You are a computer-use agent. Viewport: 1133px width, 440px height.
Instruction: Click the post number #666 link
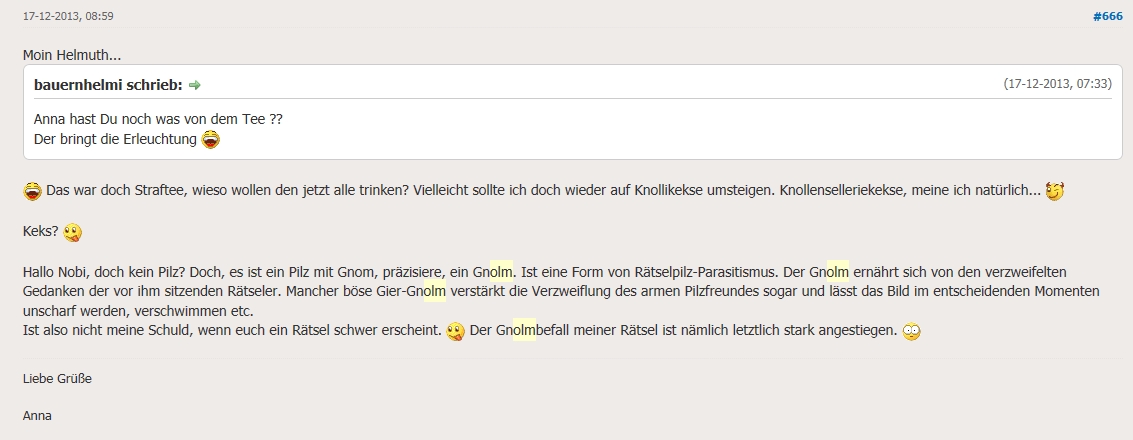click(x=1107, y=17)
